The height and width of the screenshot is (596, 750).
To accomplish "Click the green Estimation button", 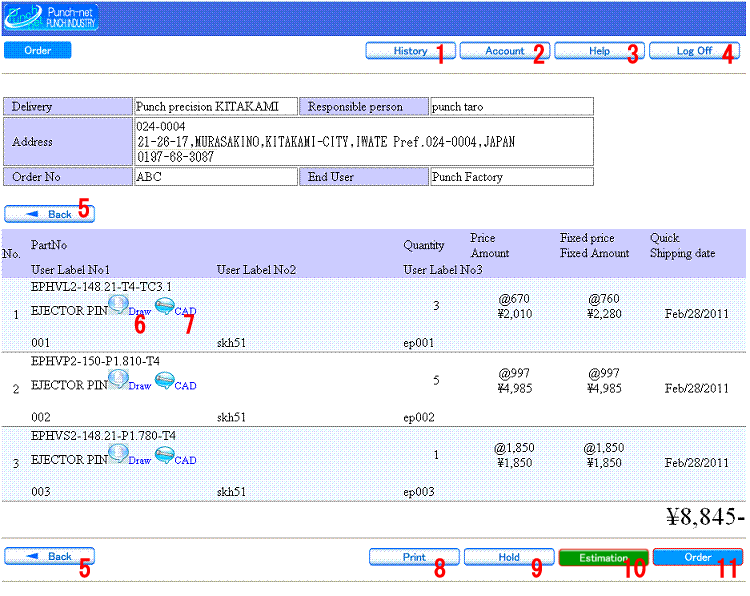I will click(604, 558).
